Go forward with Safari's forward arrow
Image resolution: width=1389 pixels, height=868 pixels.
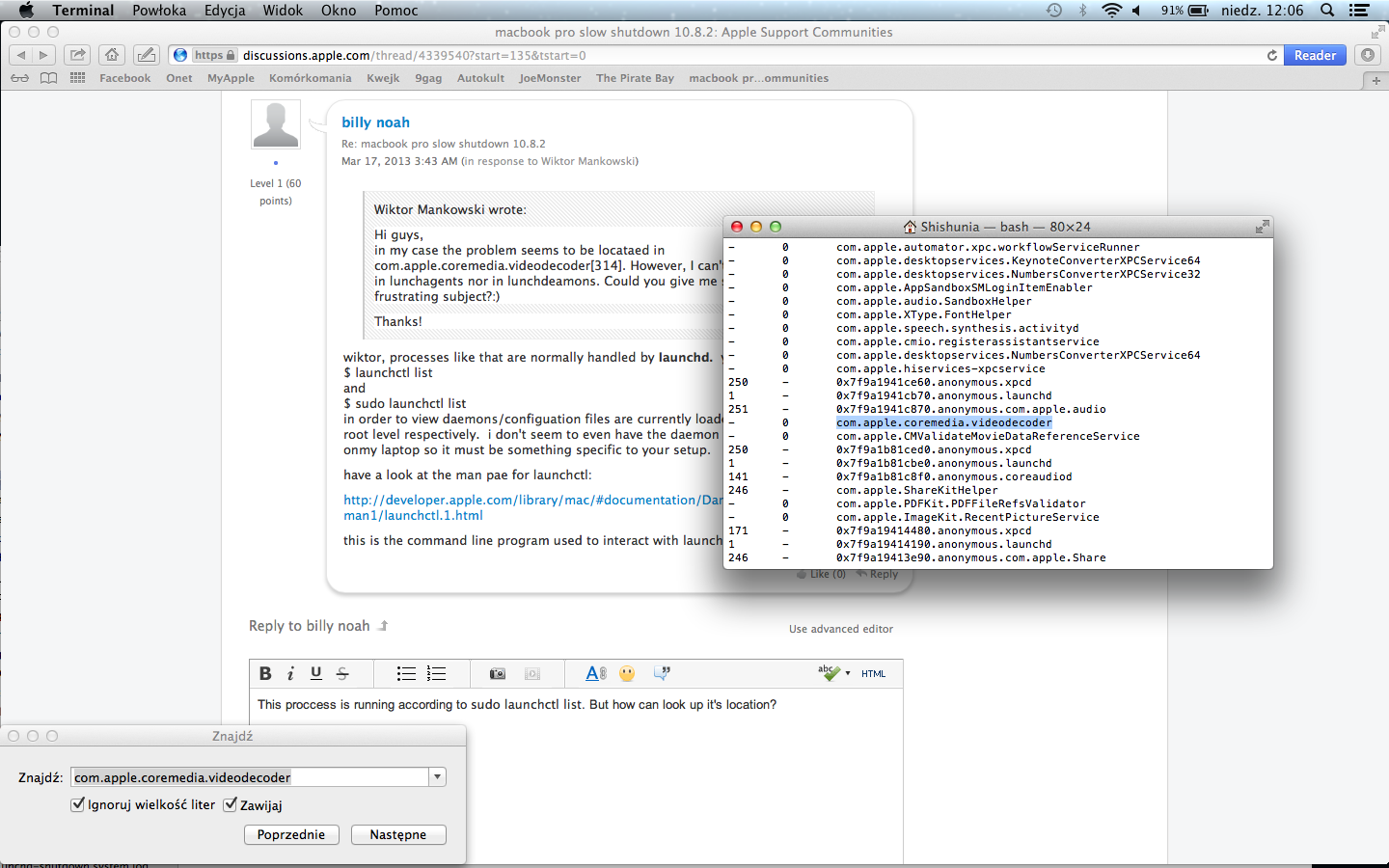tap(44, 55)
